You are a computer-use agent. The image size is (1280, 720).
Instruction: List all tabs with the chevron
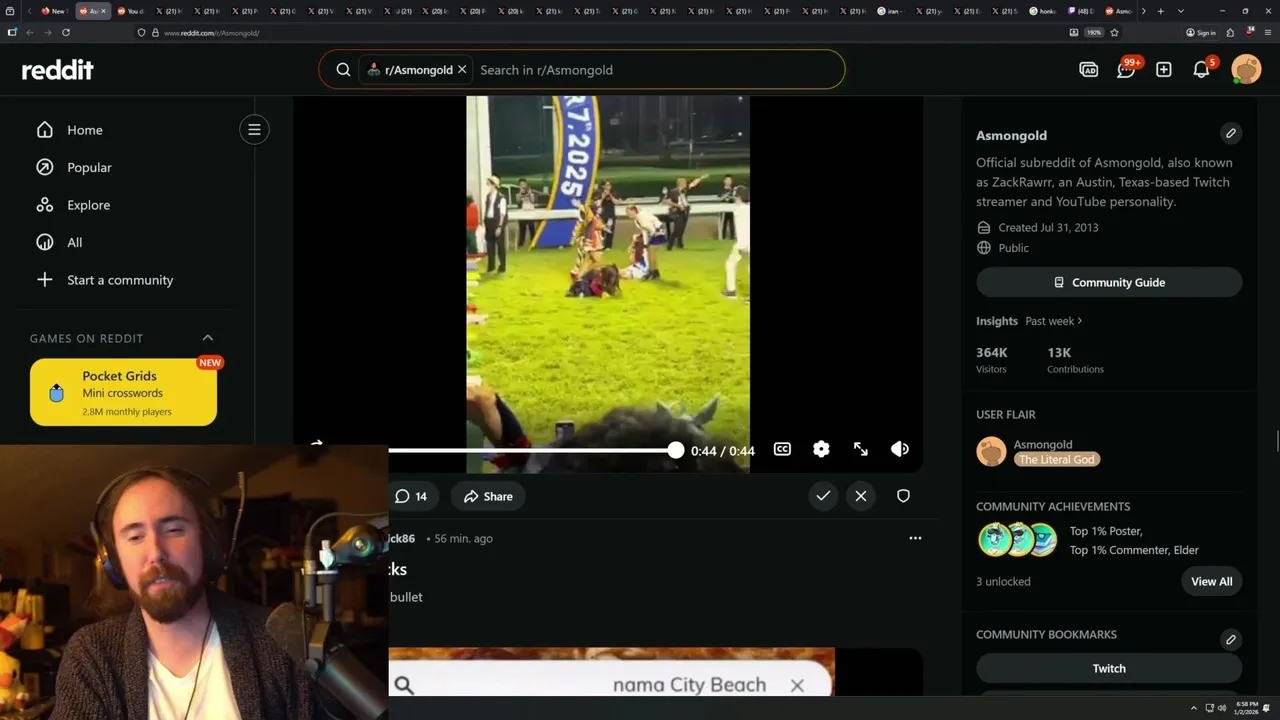(x=1181, y=11)
